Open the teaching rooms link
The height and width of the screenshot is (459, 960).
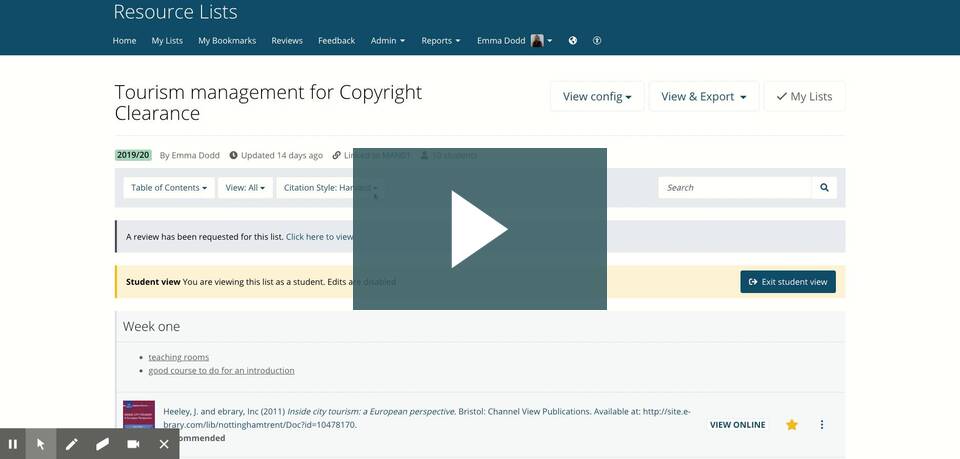tap(179, 357)
